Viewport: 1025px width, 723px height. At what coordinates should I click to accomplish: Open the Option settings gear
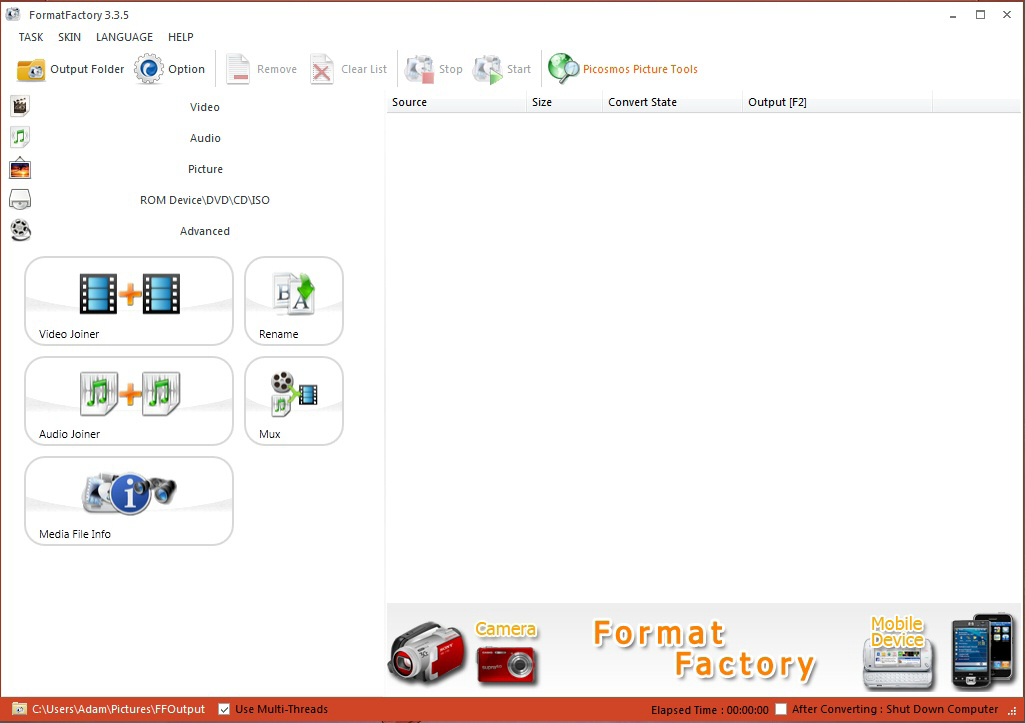coord(169,69)
